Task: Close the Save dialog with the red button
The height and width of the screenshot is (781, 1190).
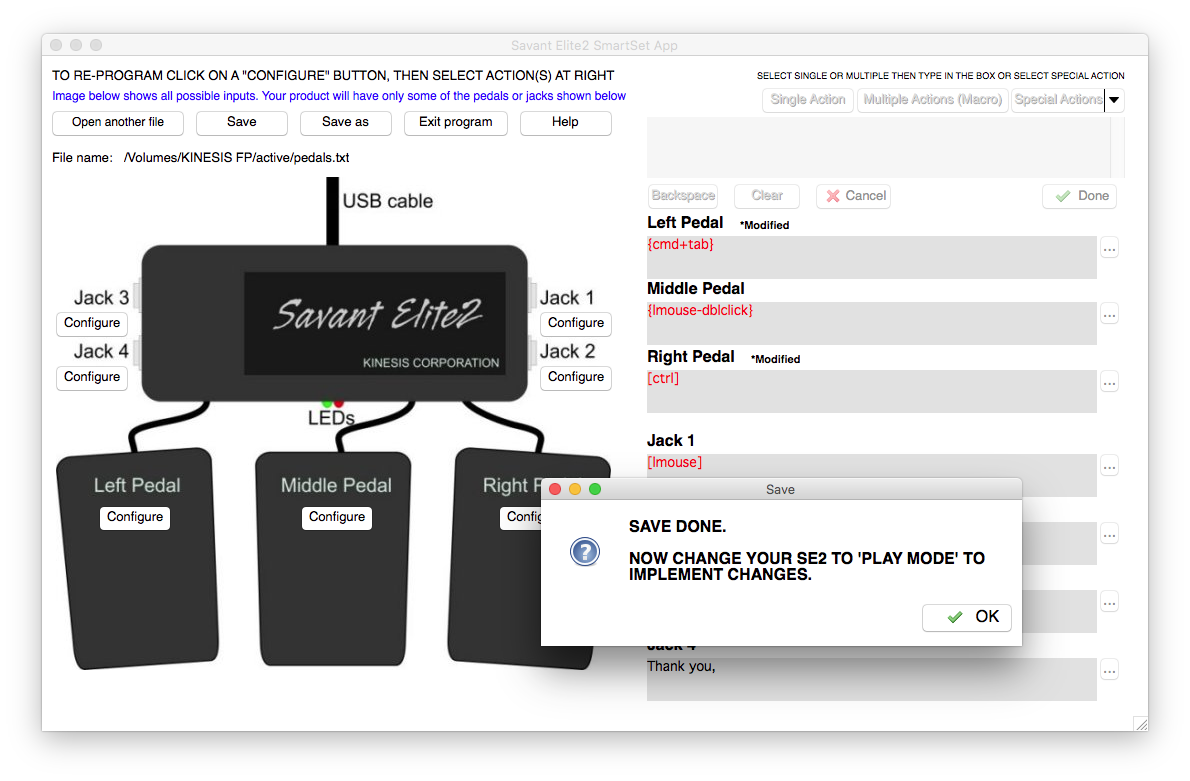Action: point(555,490)
